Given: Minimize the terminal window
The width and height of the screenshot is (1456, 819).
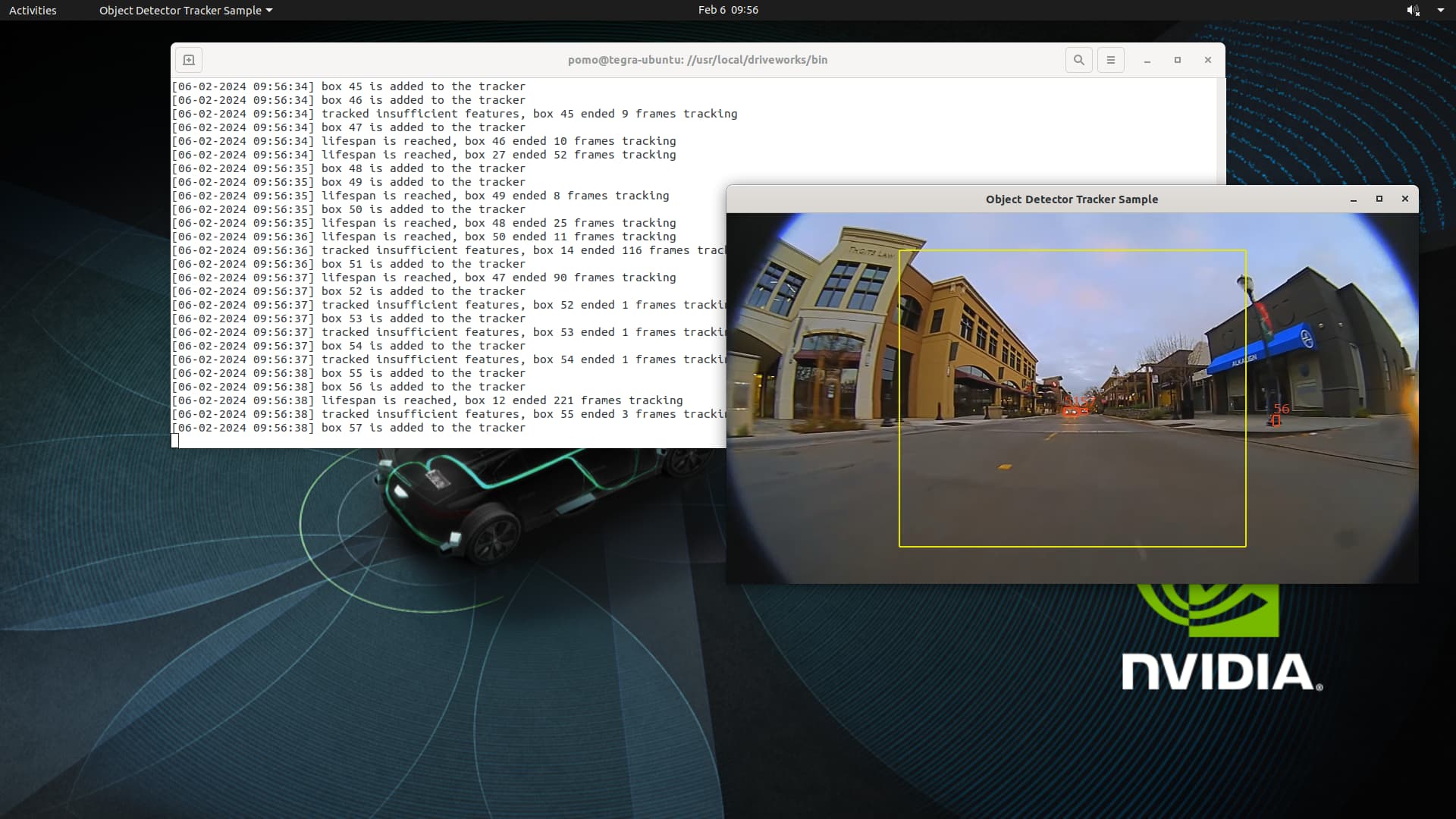Looking at the screenshot, I should coord(1147,60).
